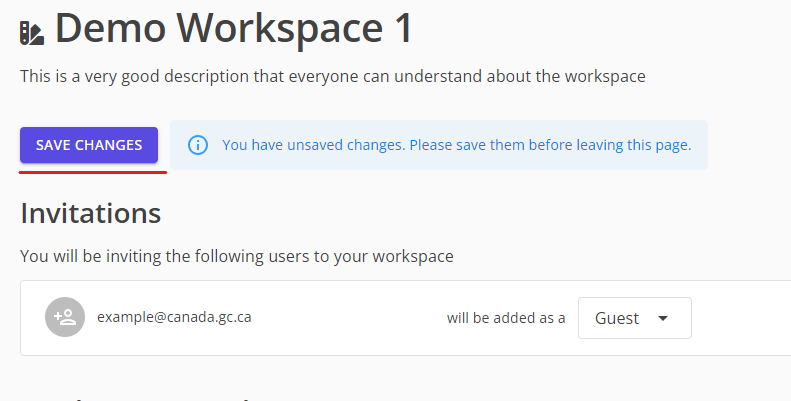This screenshot has width=791, height=401.
Task: Click the Invitations heading
Action: pyautogui.click(x=90, y=213)
